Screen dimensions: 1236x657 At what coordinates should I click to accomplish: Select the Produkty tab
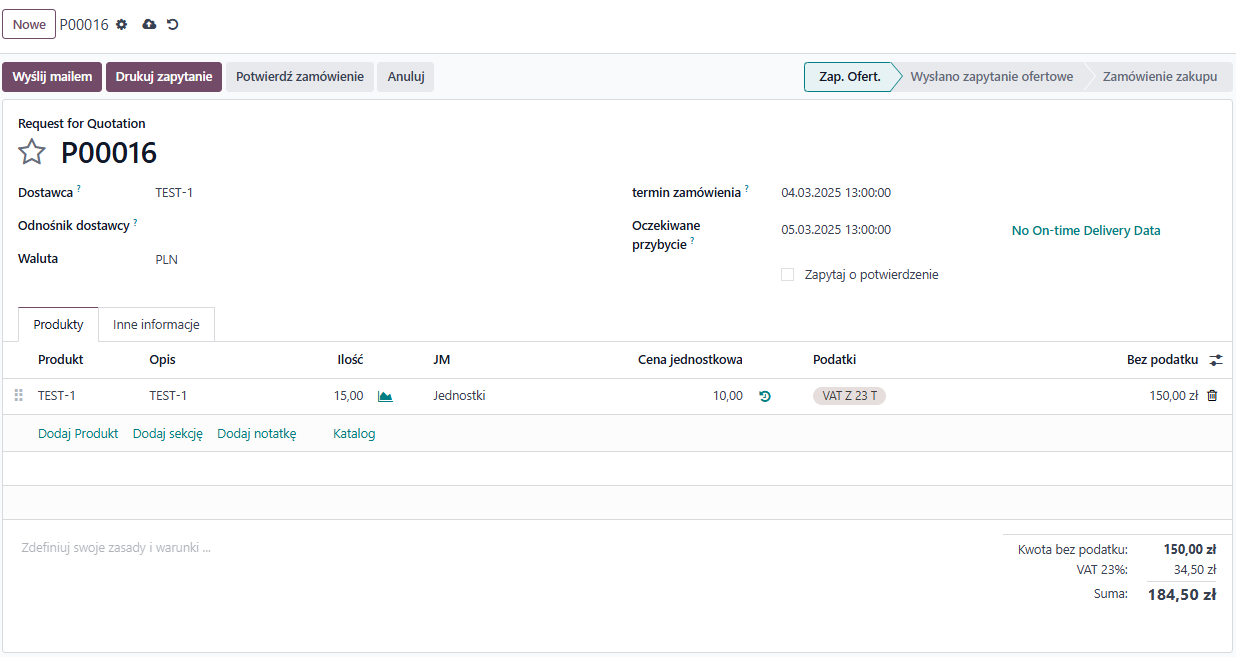click(58, 325)
